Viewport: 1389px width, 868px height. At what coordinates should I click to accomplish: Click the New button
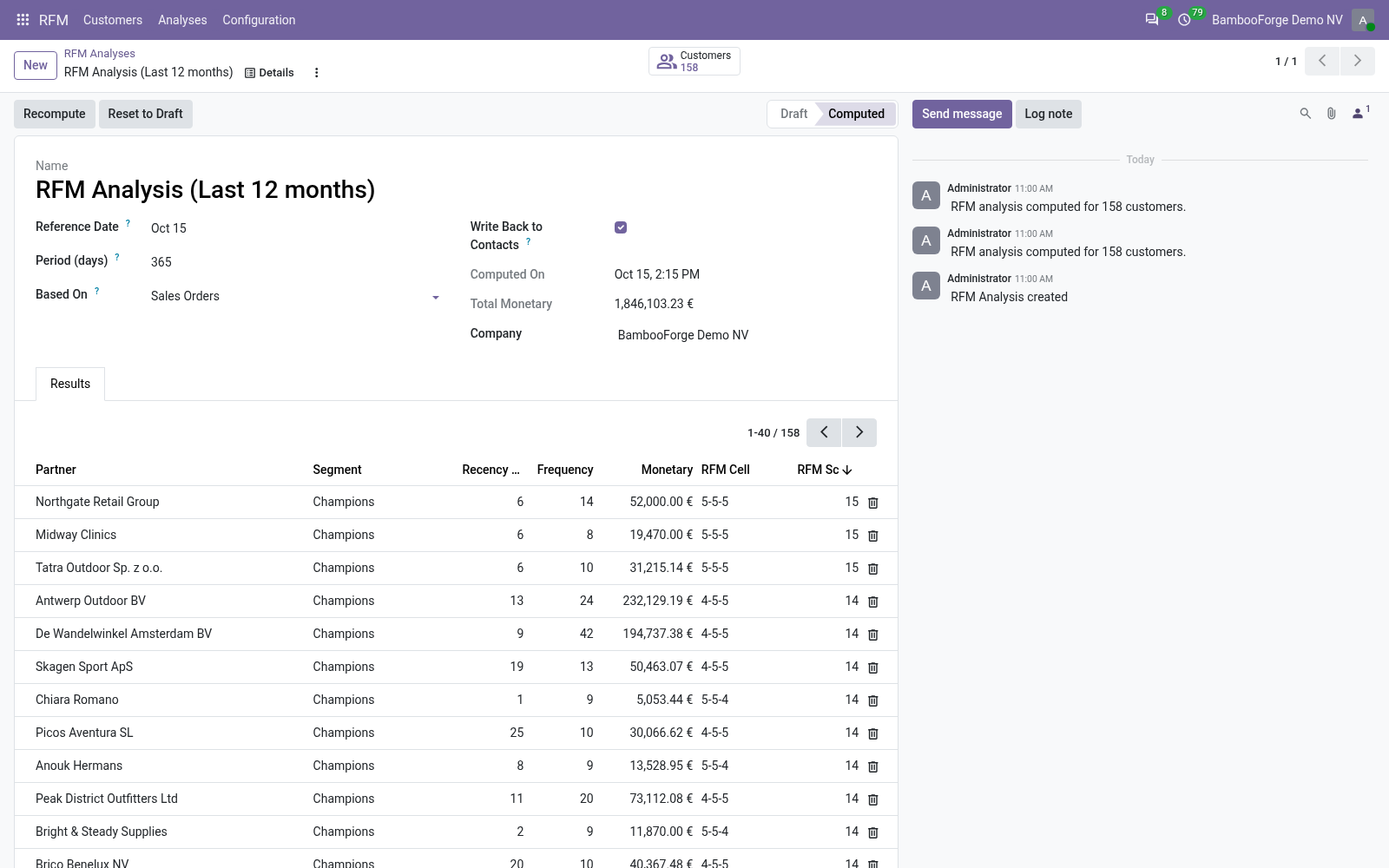click(x=36, y=65)
